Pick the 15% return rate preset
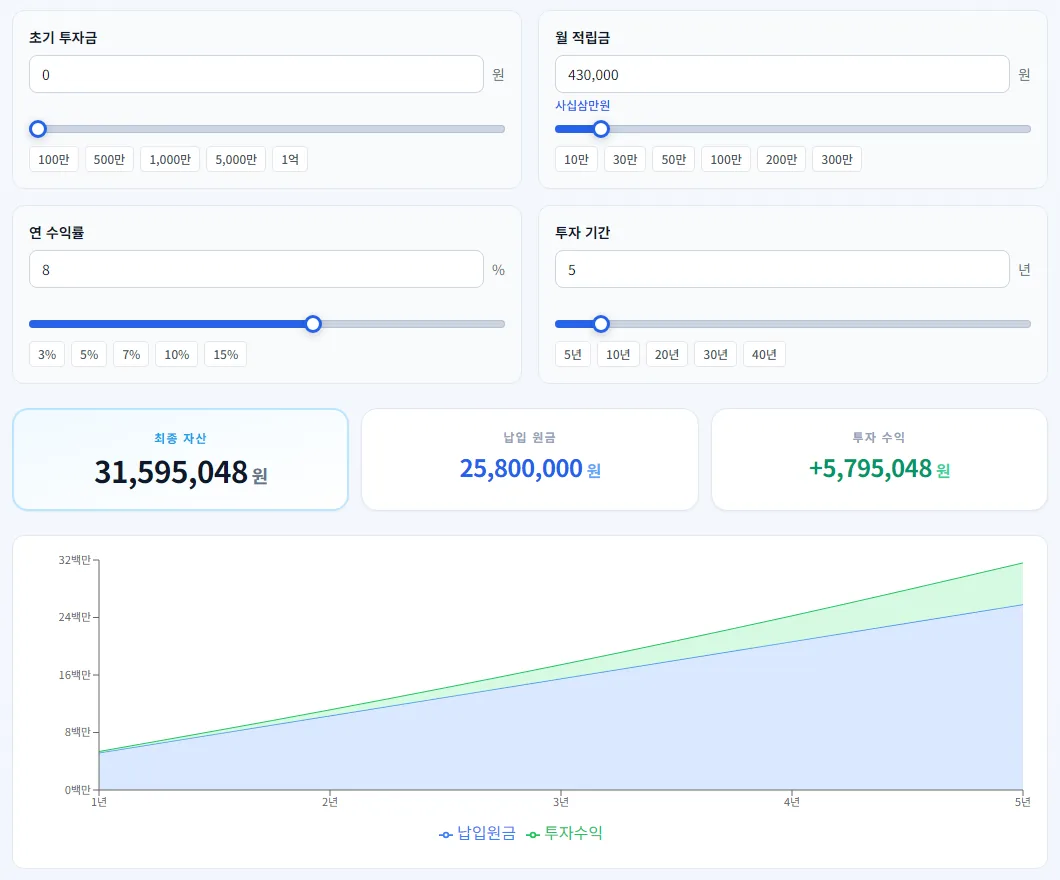This screenshot has width=1060, height=880. pos(226,354)
